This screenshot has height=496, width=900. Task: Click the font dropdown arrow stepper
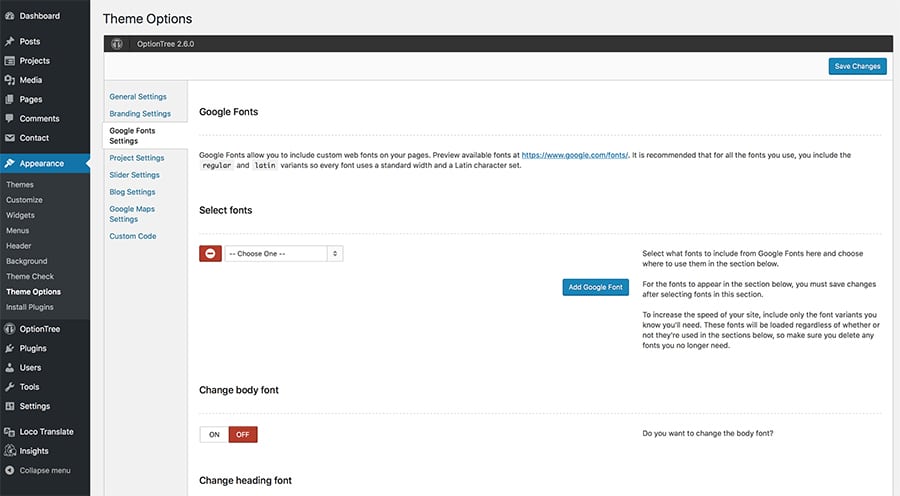coord(335,253)
